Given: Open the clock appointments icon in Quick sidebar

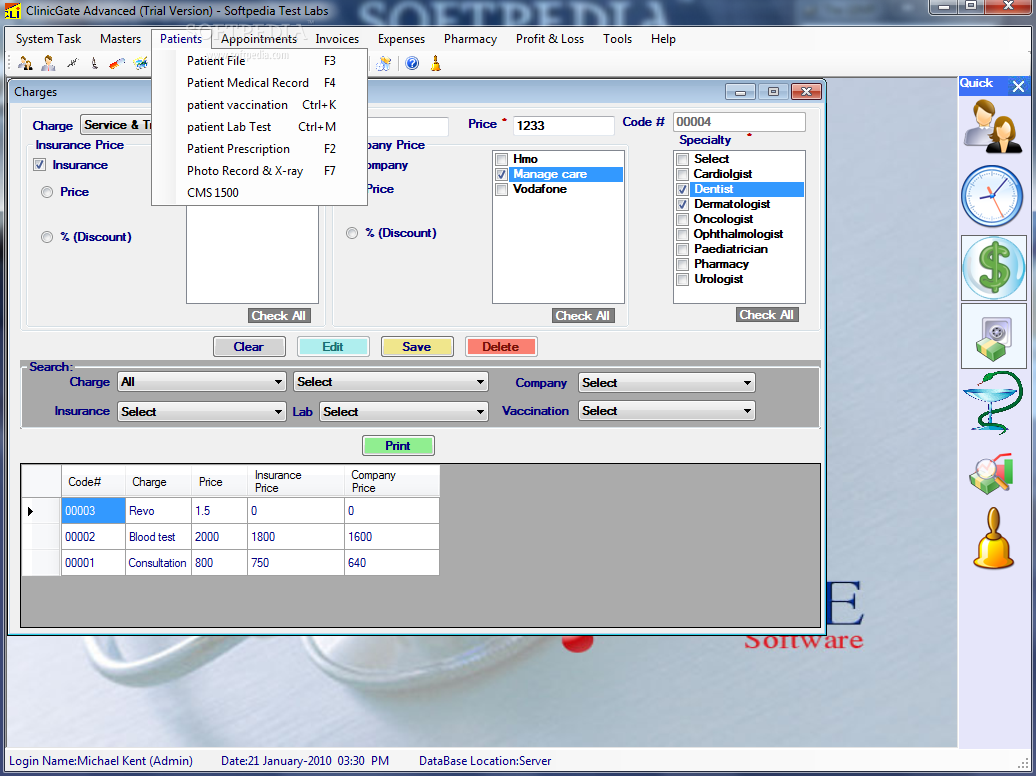Looking at the screenshot, I should tap(992, 196).
